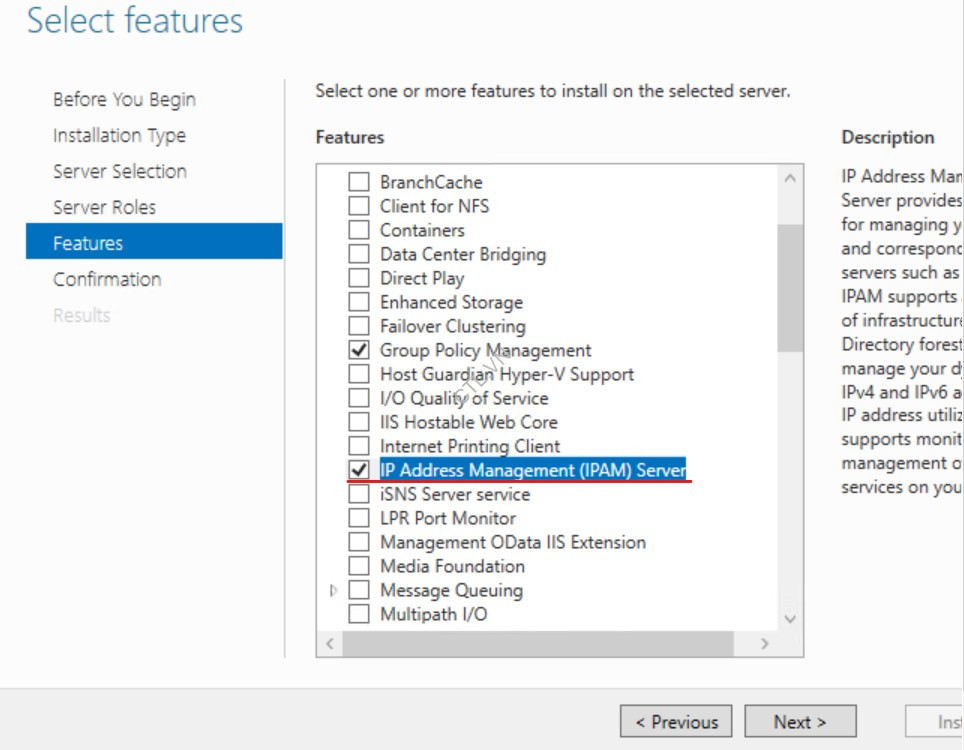Check the Client for NFS checkbox

pyautogui.click(x=358, y=206)
